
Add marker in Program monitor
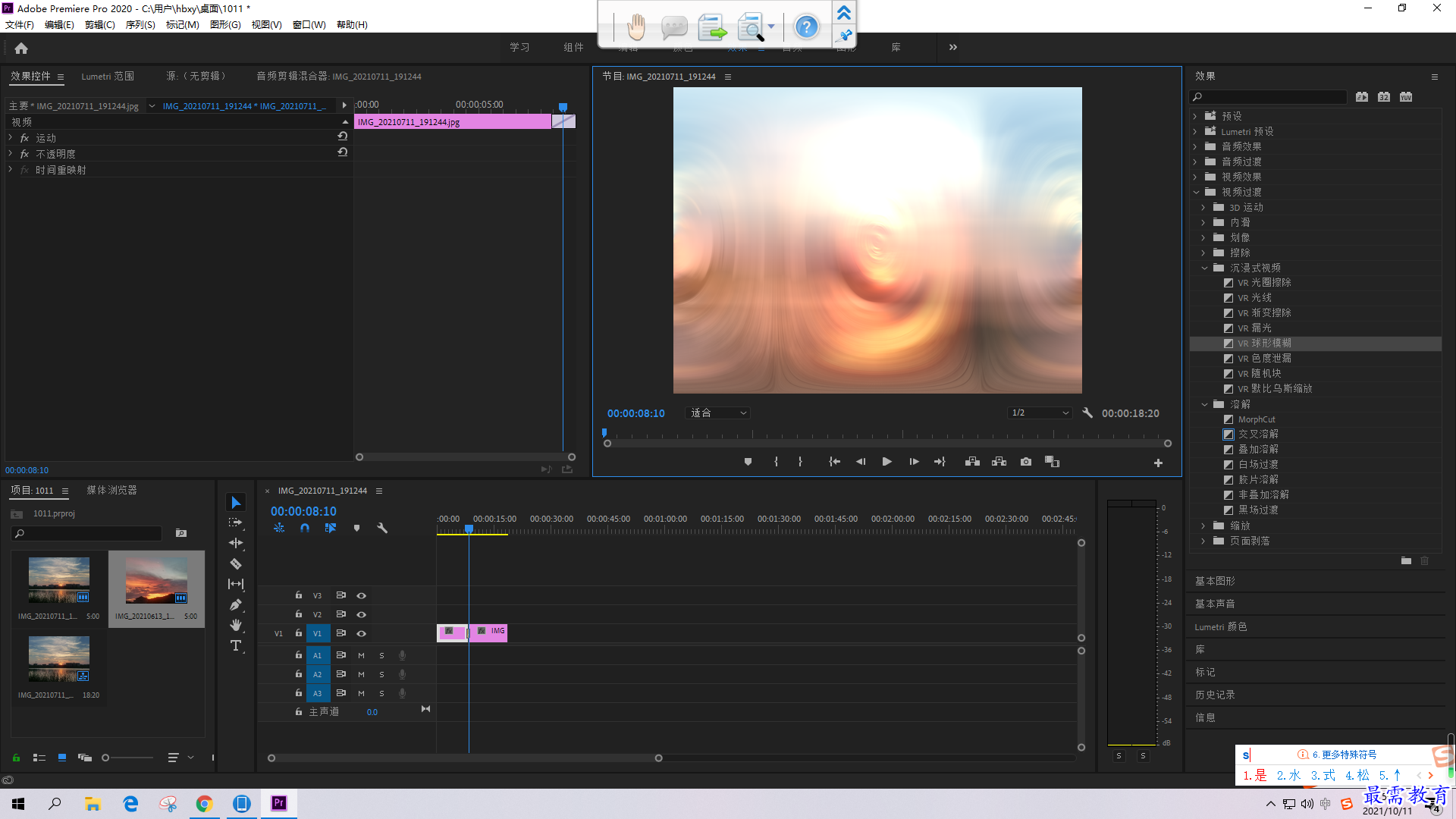click(x=748, y=462)
